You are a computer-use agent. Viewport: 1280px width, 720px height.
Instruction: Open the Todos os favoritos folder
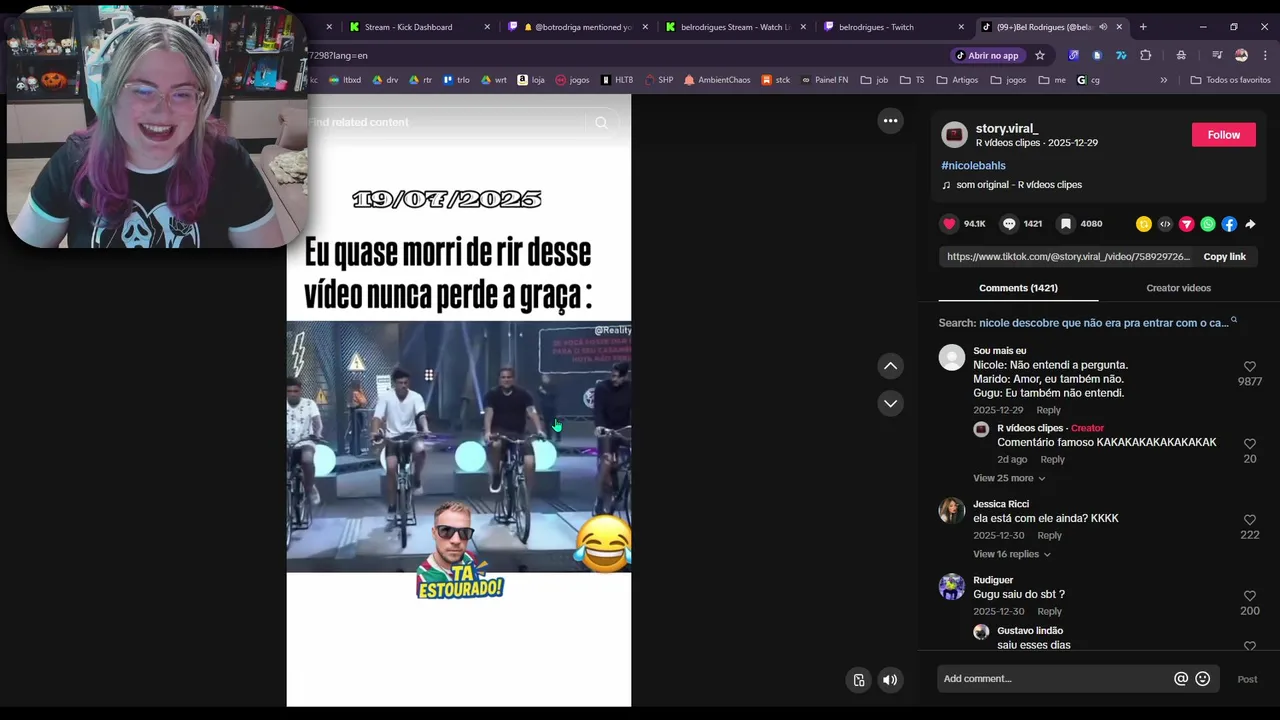pyautogui.click(x=1230, y=80)
